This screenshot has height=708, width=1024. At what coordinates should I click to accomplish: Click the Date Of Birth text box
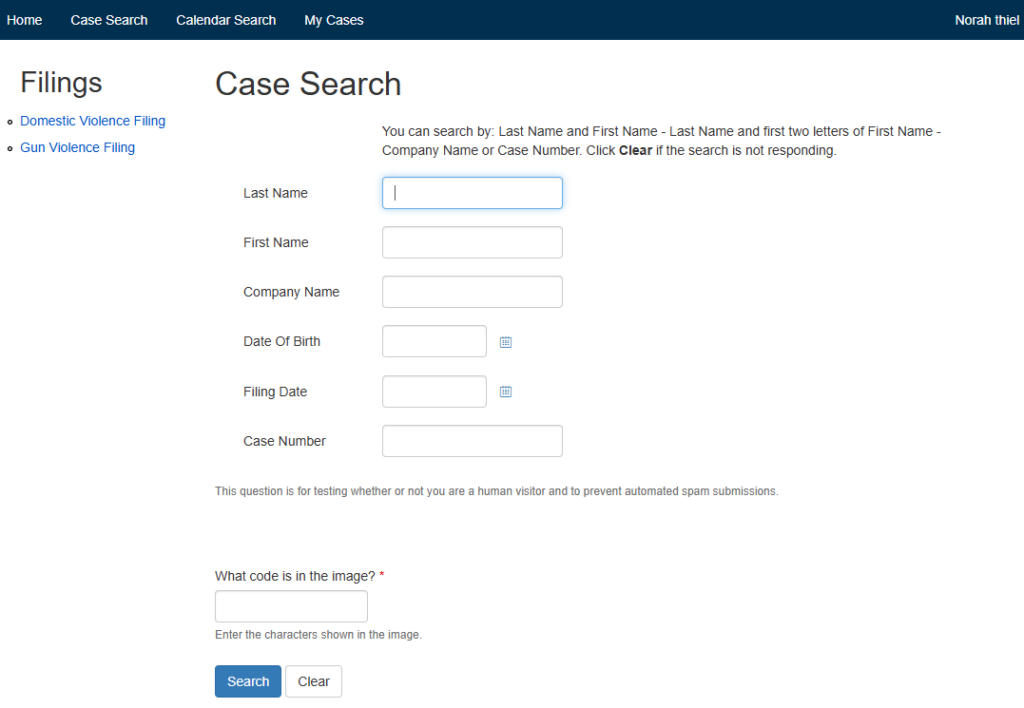(x=434, y=341)
